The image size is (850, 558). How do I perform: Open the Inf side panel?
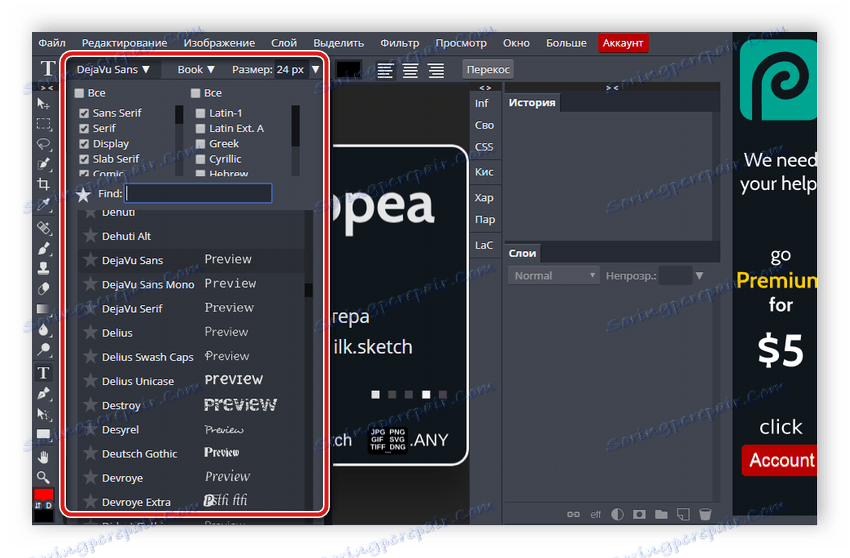tap(481, 103)
